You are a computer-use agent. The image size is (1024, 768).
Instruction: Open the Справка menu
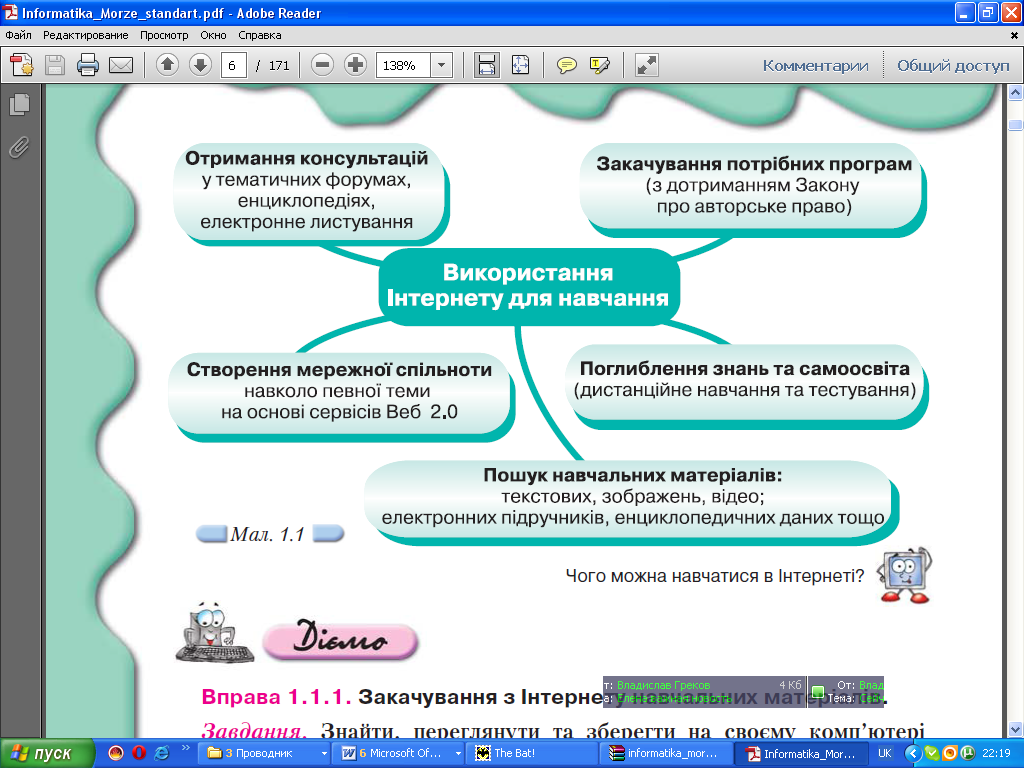point(259,35)
